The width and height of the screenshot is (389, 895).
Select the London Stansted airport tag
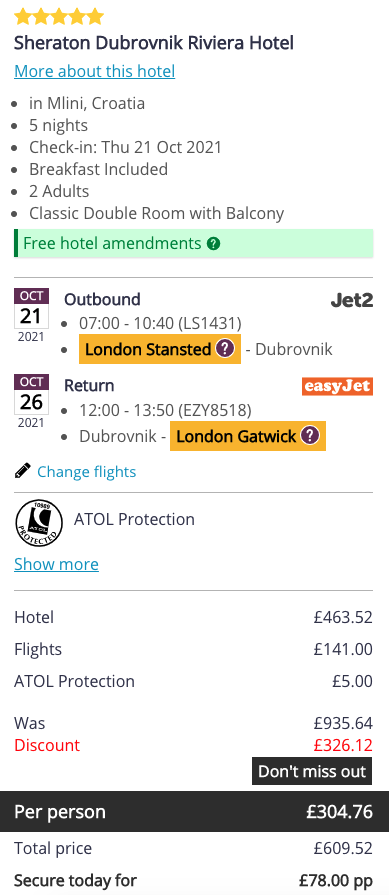click(160, 349)
